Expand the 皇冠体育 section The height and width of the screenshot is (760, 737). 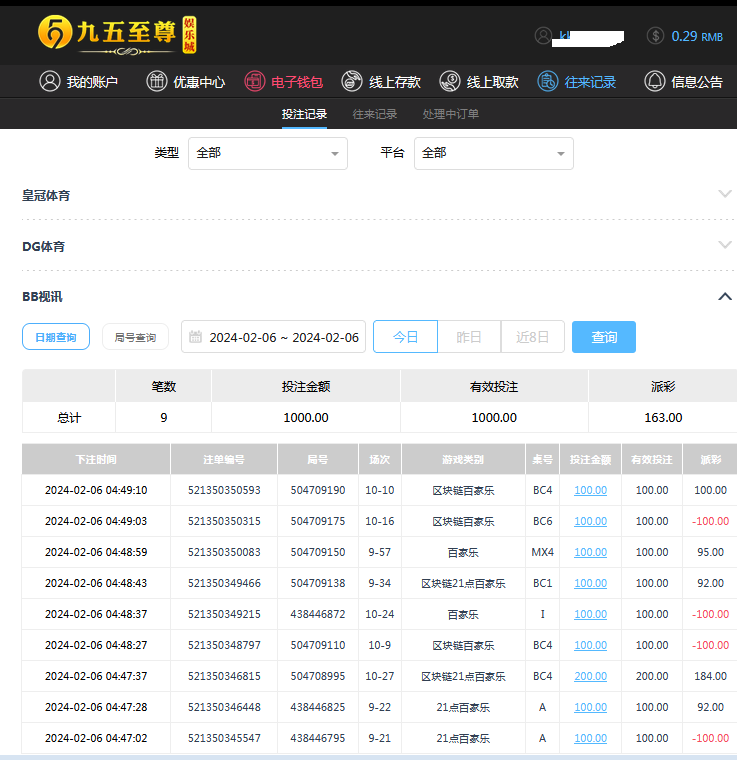(x=725, y=195)
